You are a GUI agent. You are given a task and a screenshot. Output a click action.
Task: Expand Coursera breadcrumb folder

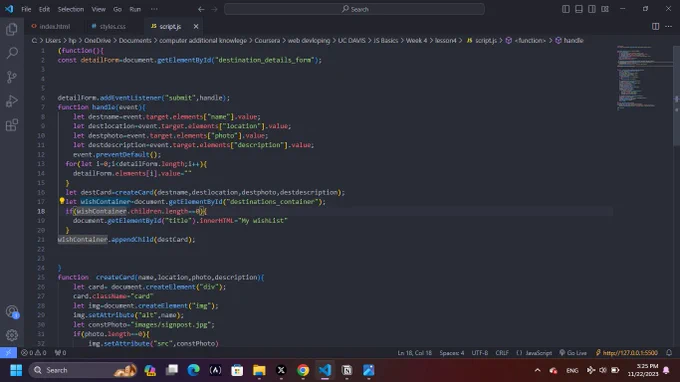267,40
